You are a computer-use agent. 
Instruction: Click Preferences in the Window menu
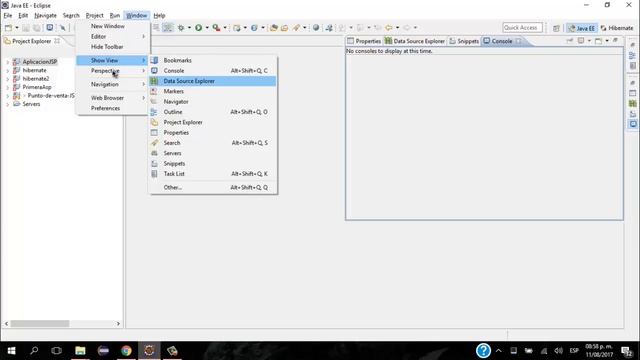(x=112, y=108)
